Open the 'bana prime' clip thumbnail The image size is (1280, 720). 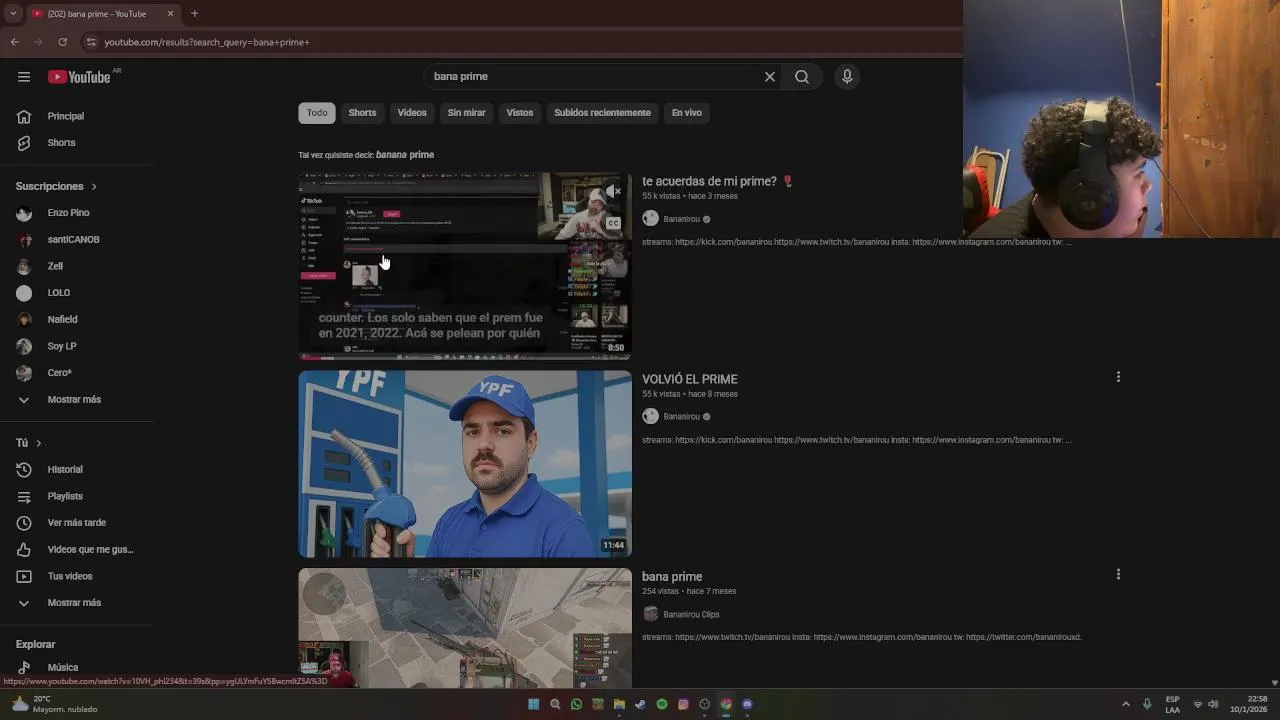[x=465, y=627]
